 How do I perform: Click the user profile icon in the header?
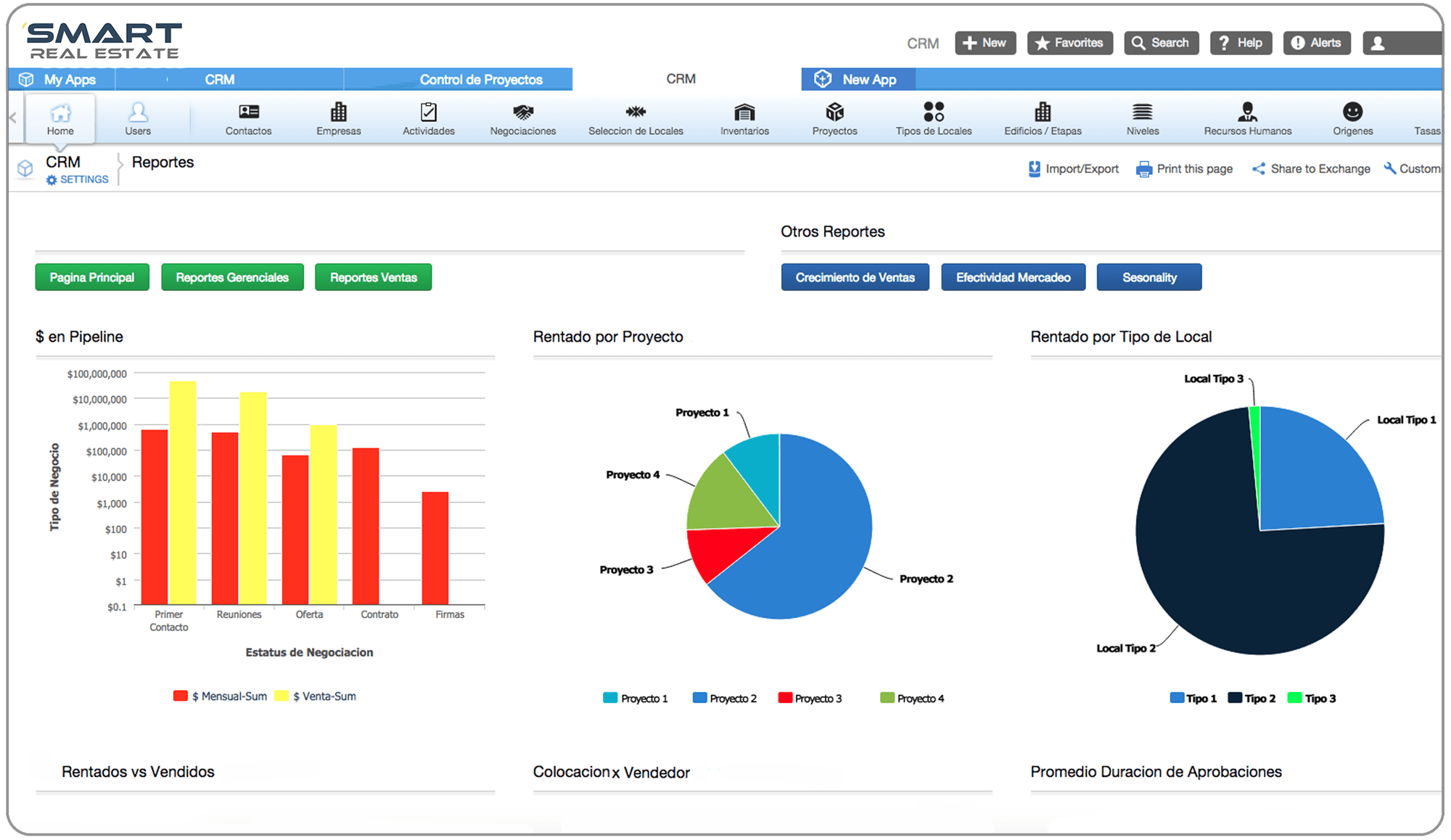point(1378,44)
